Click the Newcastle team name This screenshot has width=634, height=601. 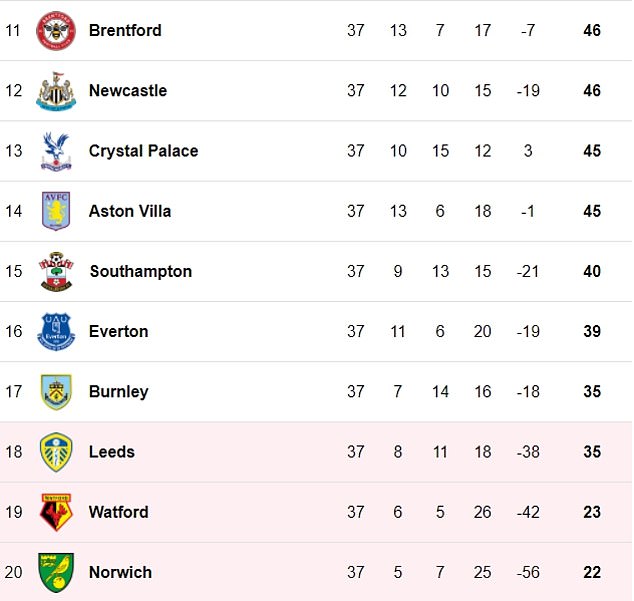(x=128, y=91)
